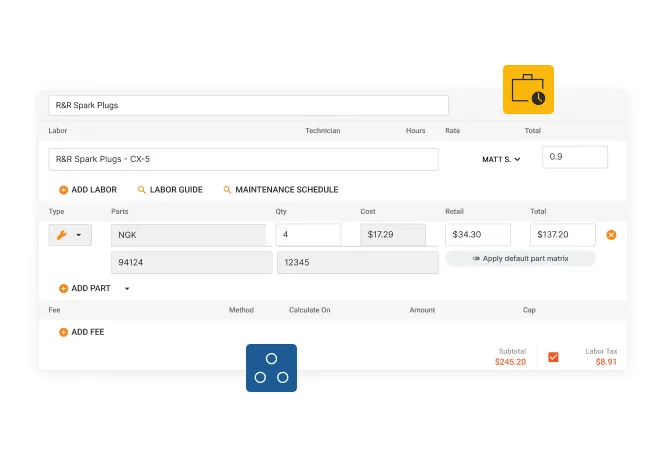The image size is (667, 458).
Task: Click the blue three-circles icon
Action: click(271, 368)
